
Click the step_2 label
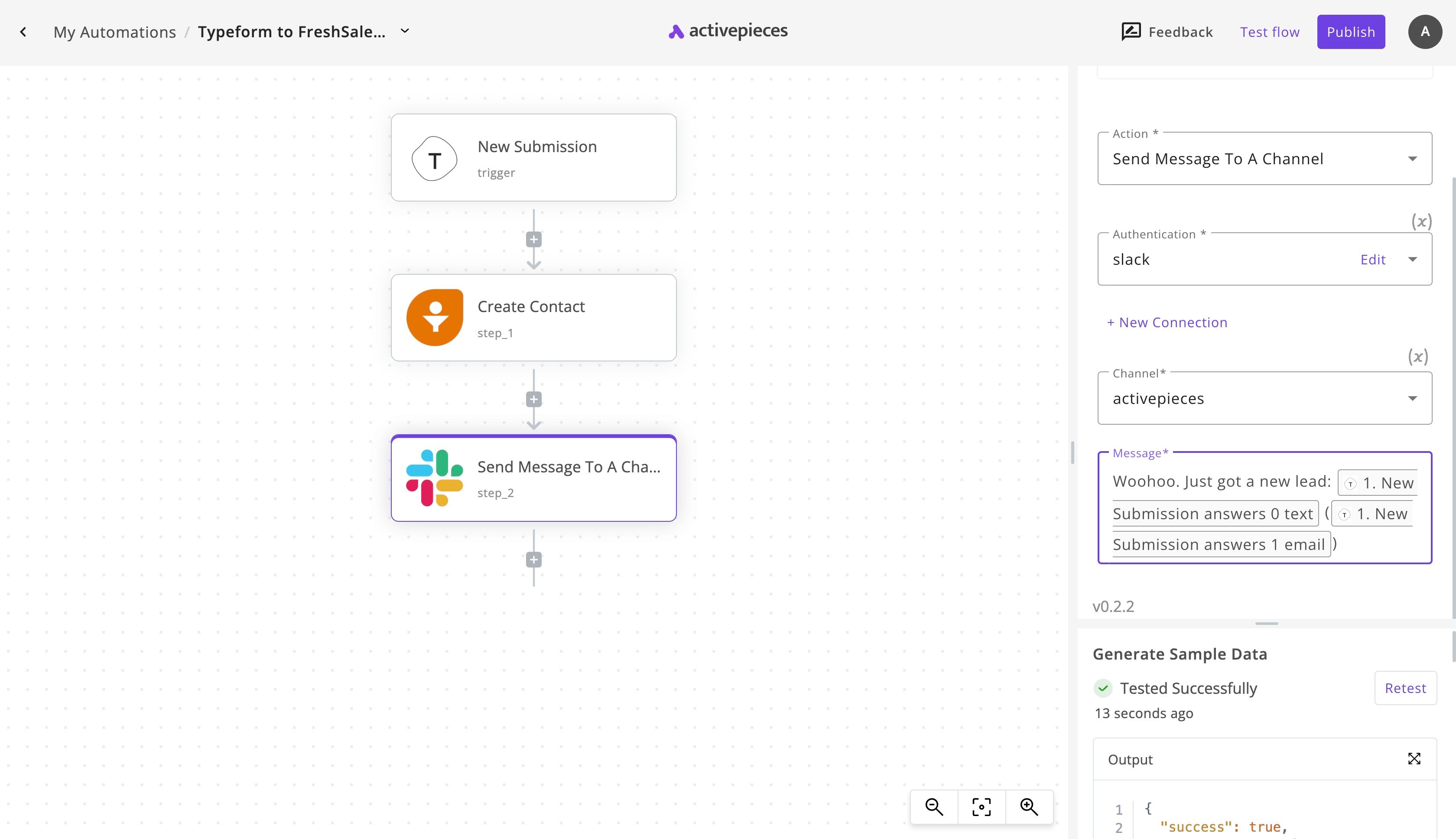tap(495, 493)
